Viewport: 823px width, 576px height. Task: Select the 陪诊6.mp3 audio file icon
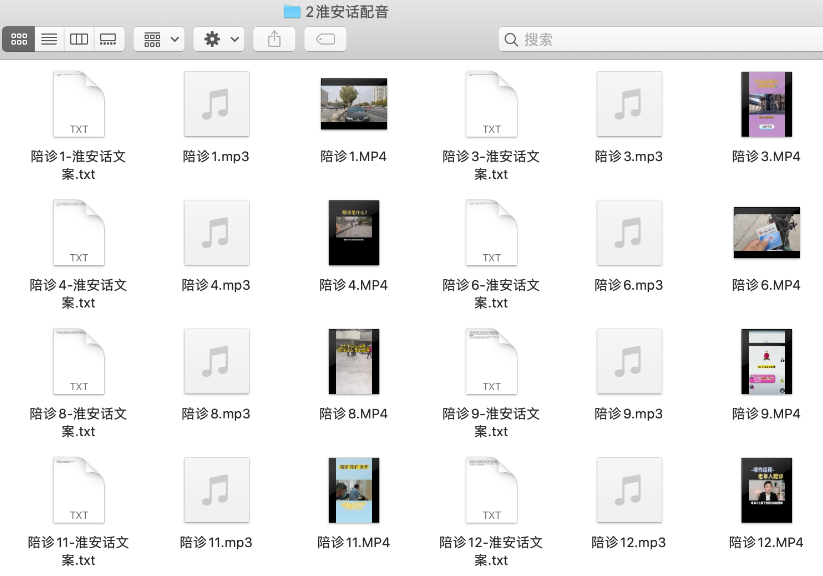click(628, 233)
